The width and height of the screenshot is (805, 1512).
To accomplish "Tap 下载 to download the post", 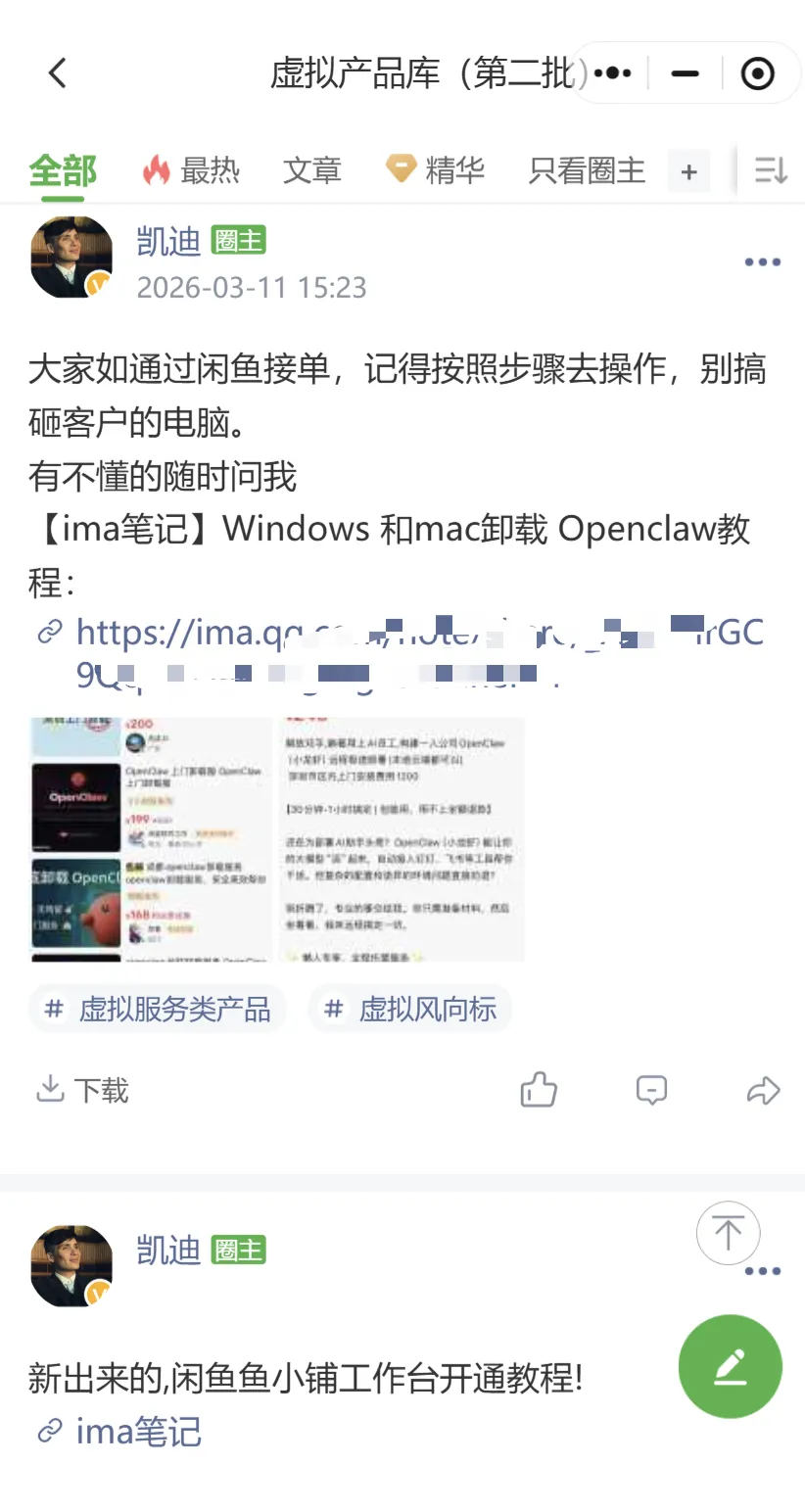I will 82,1090.
